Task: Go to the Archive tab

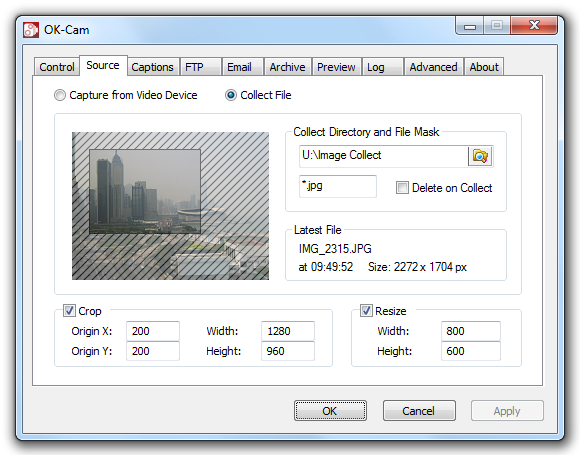Action: click(x=288, y=67)
